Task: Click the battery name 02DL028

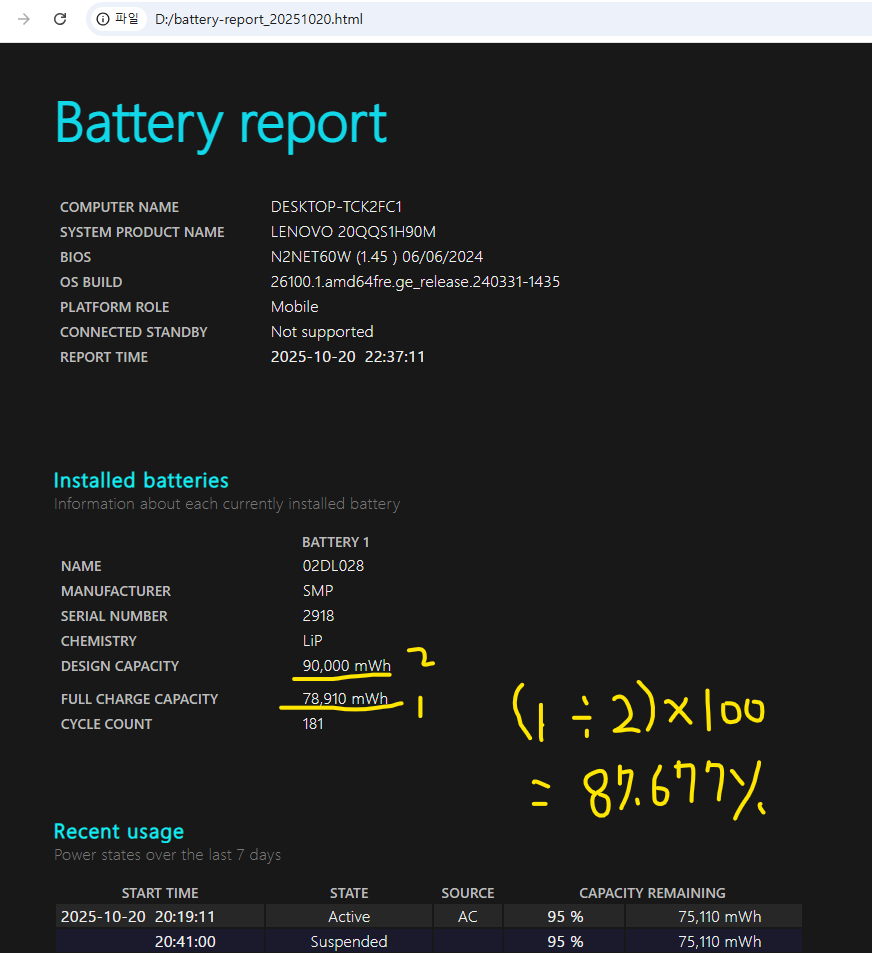Action: click(x=333, y=566)
